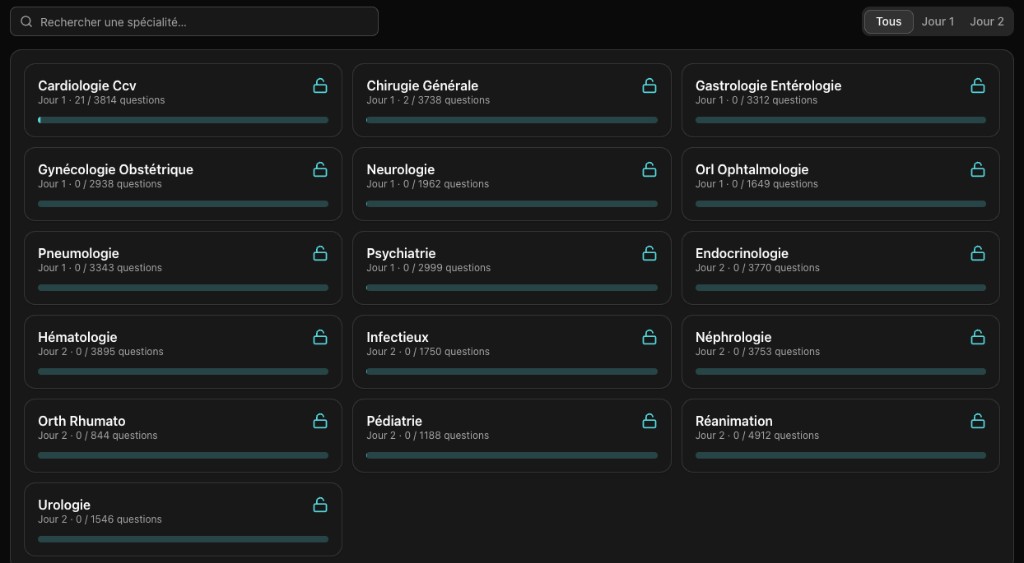Click 'Jour 2 · 0 / 3753 questions' text
This screenshot has width=1024, height=563.
(758, 351)
